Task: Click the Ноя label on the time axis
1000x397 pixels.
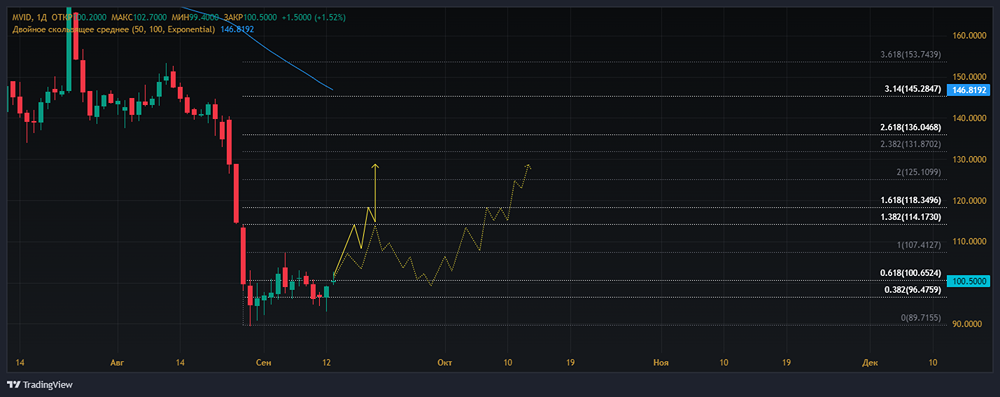Action: click(x=661, y=363)
